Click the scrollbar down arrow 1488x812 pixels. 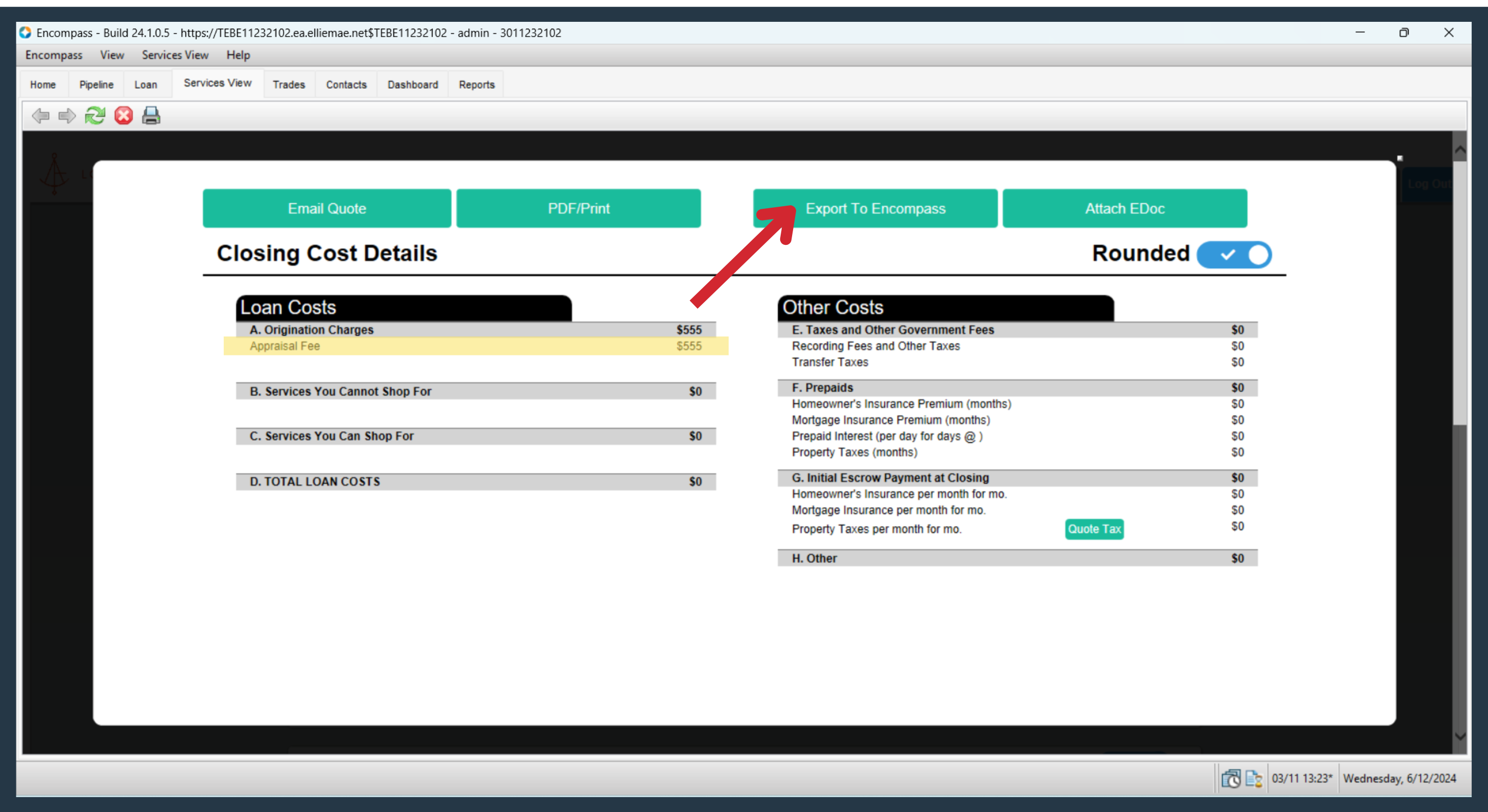[1460, 736]
